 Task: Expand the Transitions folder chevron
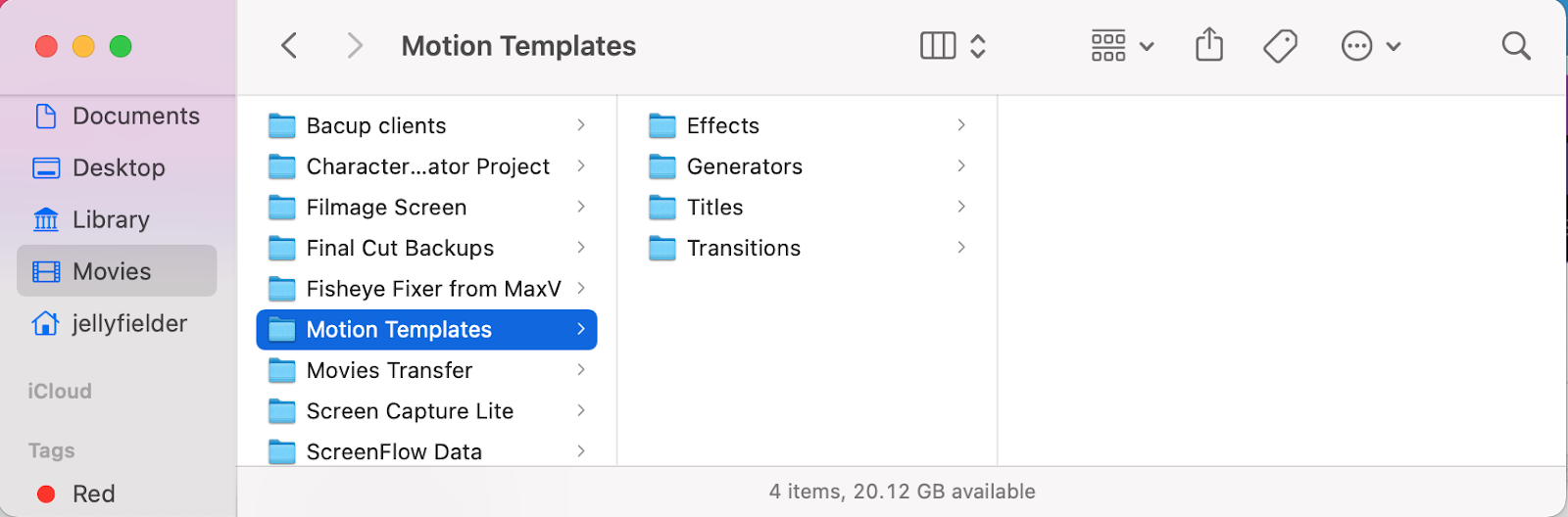(961, 248)
